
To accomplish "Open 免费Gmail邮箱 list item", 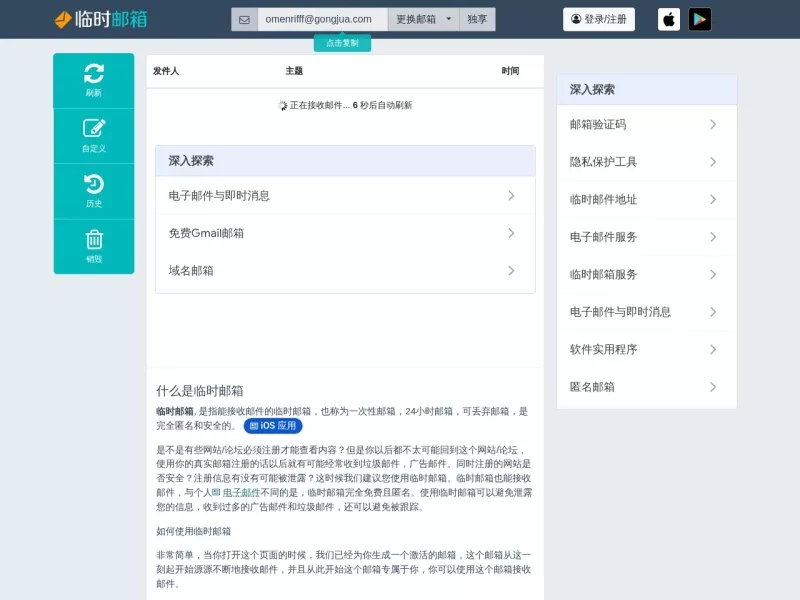I will tap(345, 233).
